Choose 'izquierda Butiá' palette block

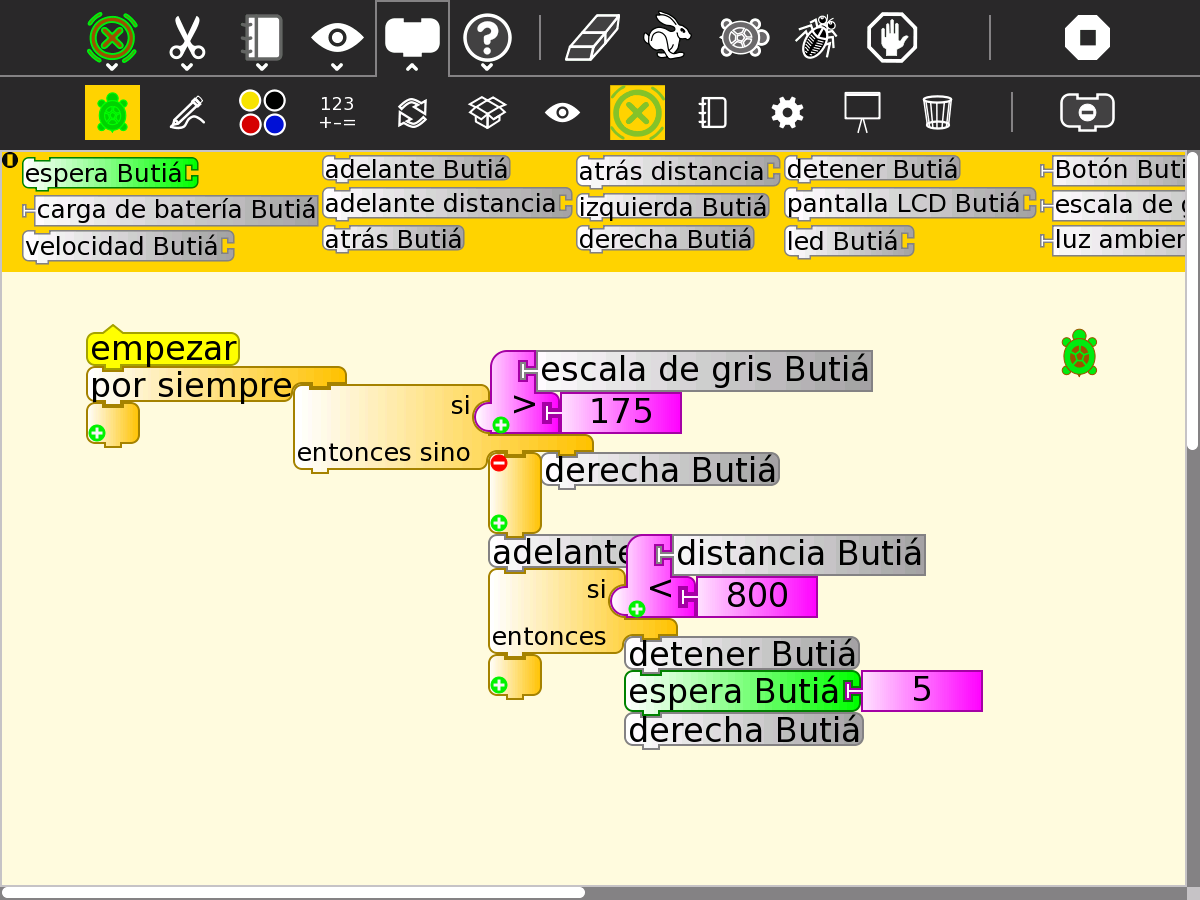[673, 207]
